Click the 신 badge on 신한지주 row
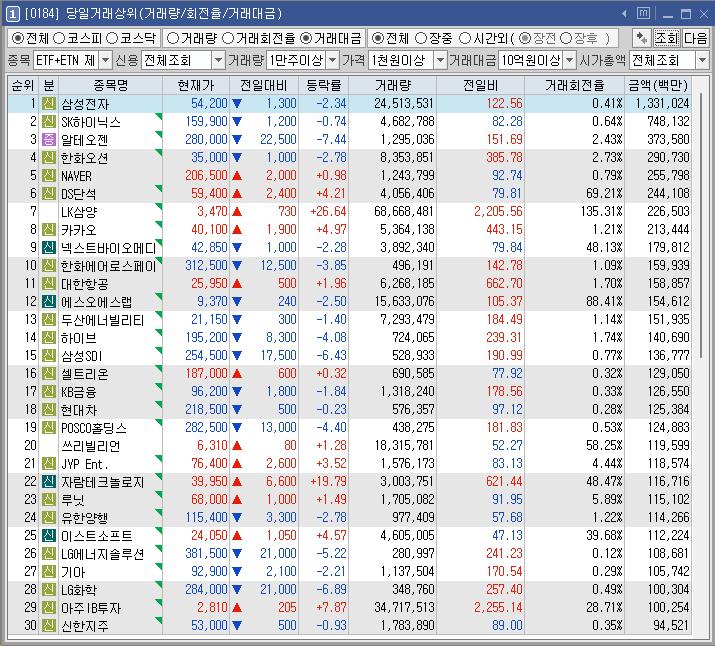This screenshot has height=646, width=715. point(48,625)
